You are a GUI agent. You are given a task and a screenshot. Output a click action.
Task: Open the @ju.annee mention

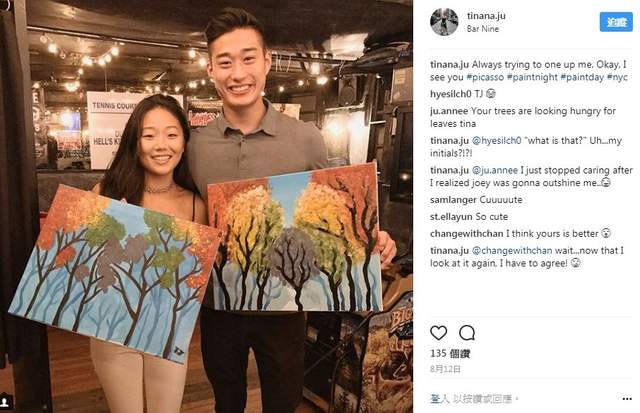tap(495, 170)
